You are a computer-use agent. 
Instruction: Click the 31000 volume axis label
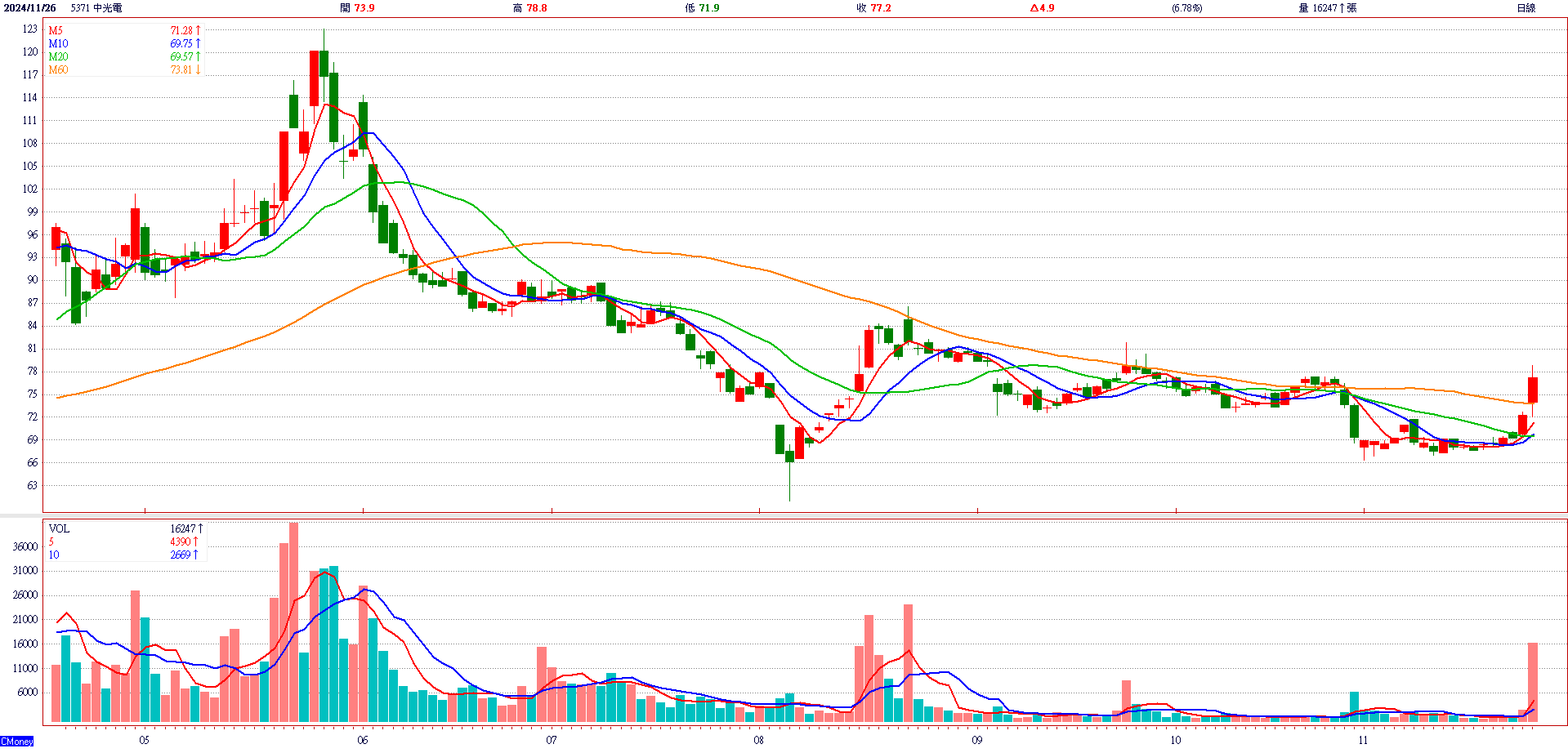pos(25,571)
